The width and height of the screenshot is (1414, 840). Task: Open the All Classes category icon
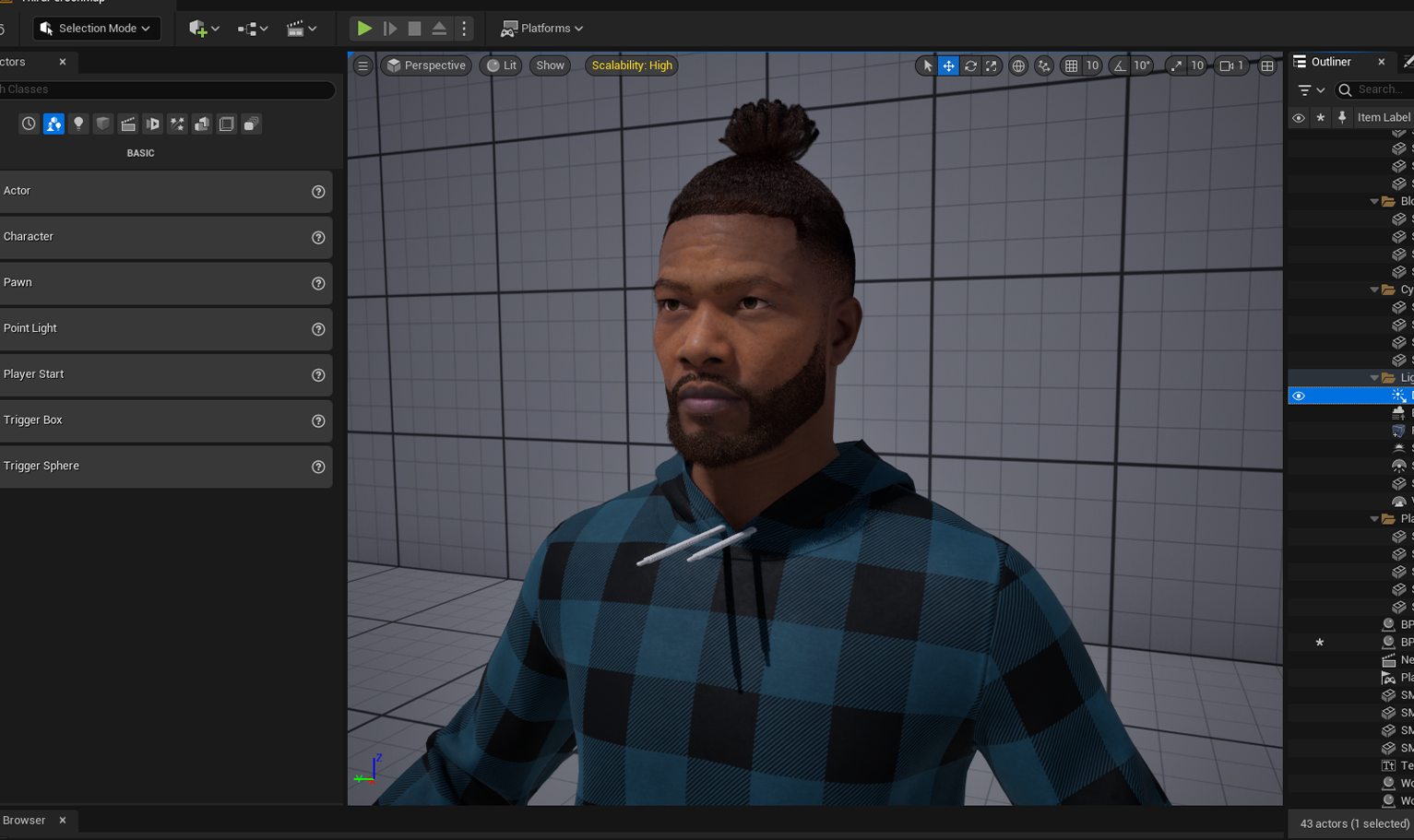point(251,124)
